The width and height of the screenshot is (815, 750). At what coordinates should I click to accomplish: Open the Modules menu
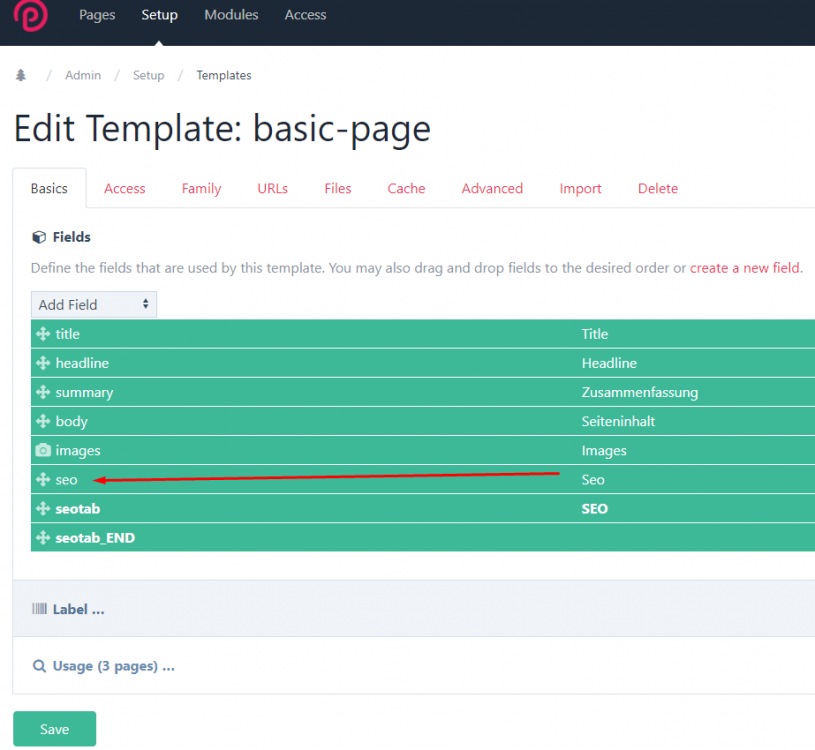231,15
